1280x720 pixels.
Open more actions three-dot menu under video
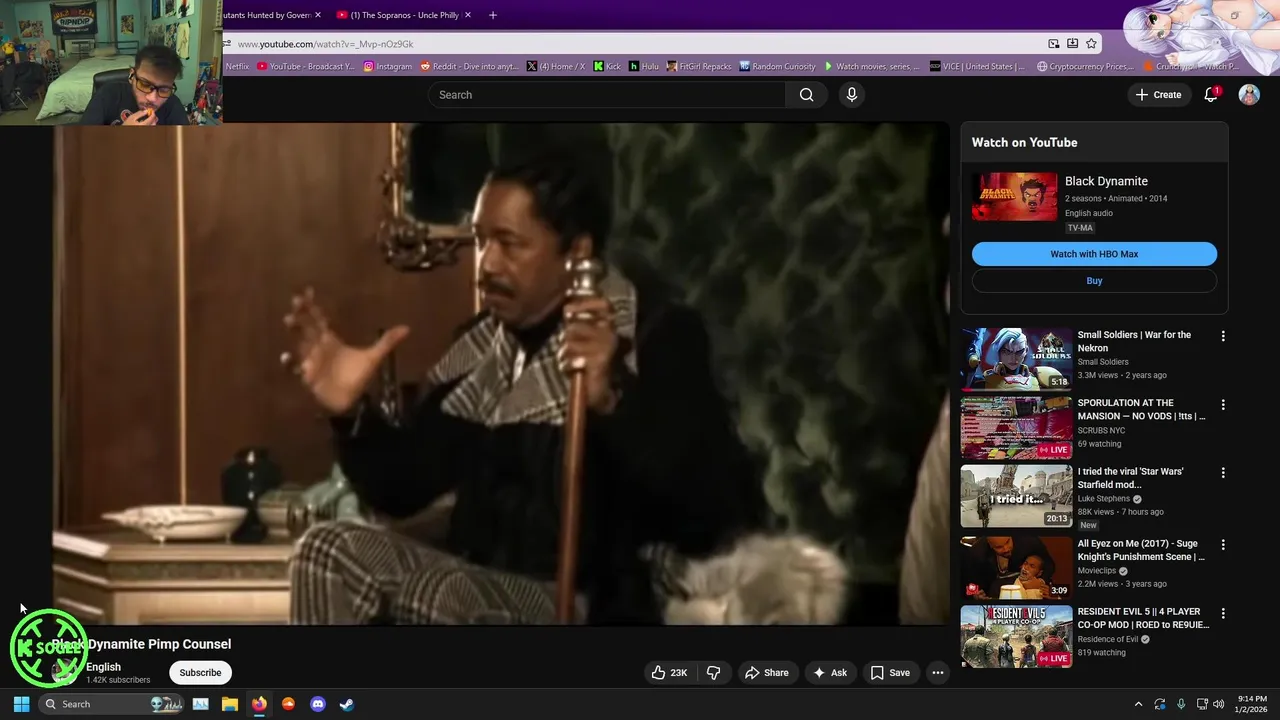coord(938,673)
